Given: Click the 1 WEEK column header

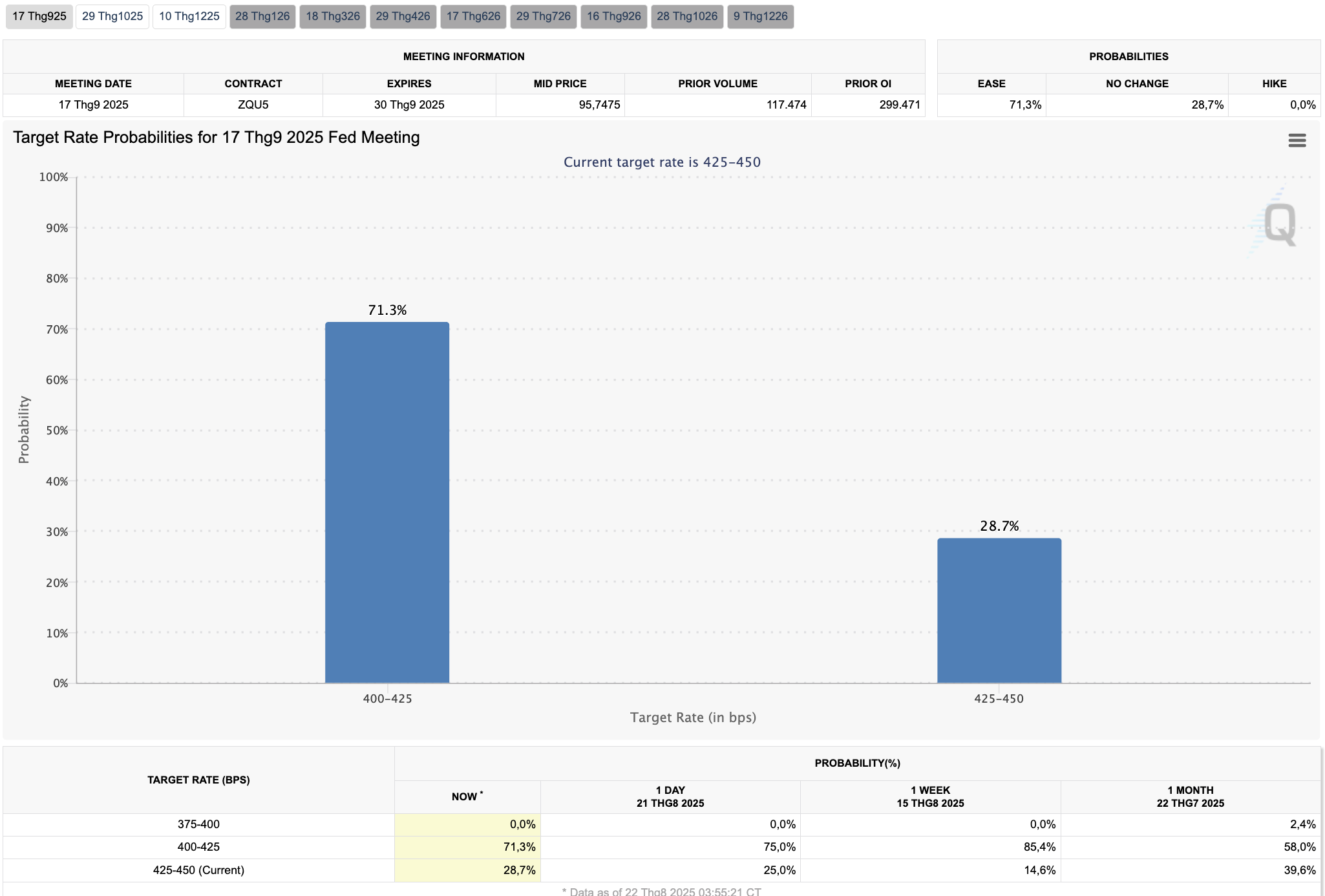Looking at the screenshot, I should click(x=930, y=796).
